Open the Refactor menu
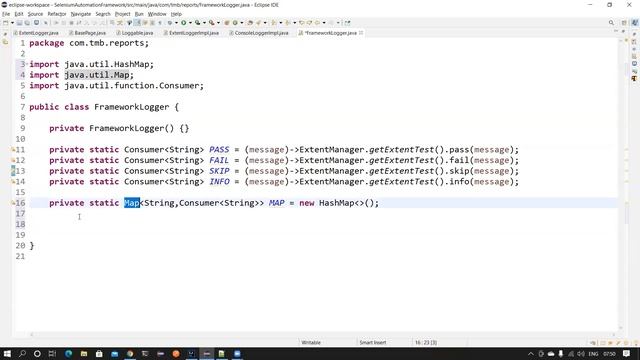The width and height of the screenshot is (640, 360). [57, 14]
